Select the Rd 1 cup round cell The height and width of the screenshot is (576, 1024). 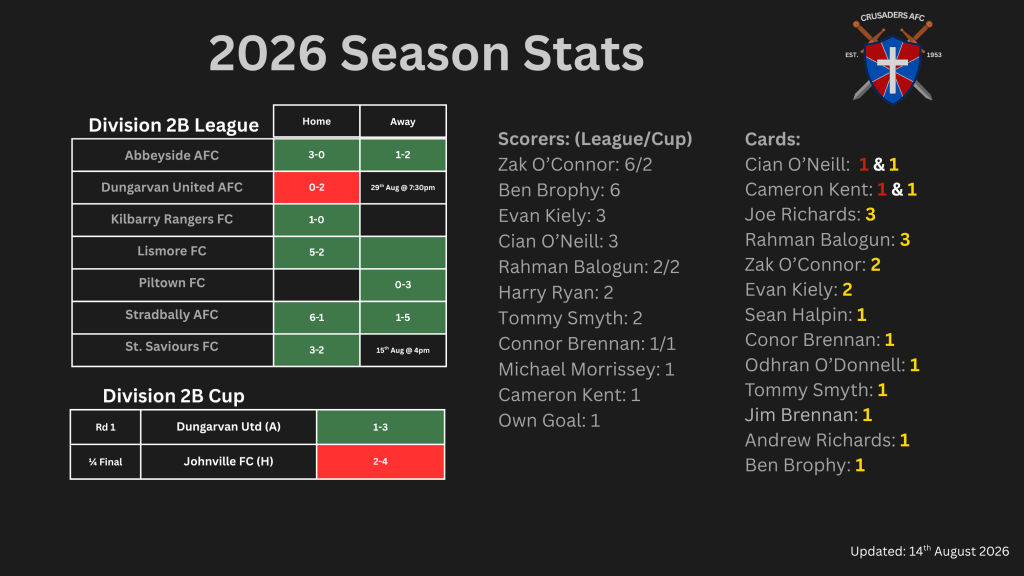tap(106, 427)
